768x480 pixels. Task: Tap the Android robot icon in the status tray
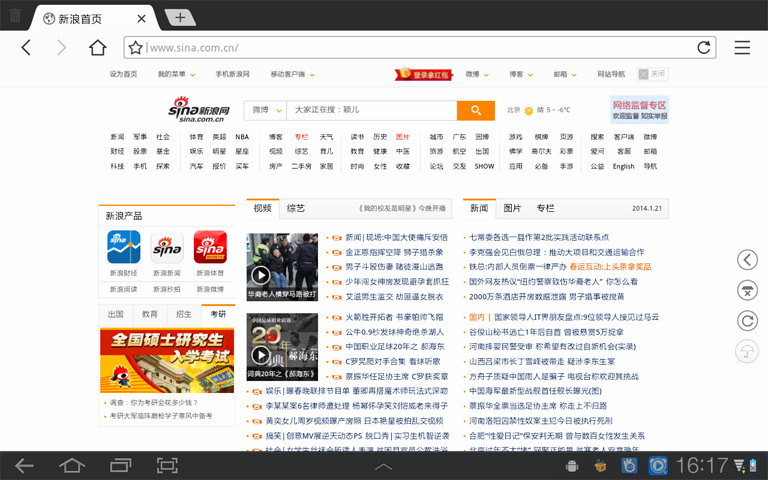tap(572, 466)
